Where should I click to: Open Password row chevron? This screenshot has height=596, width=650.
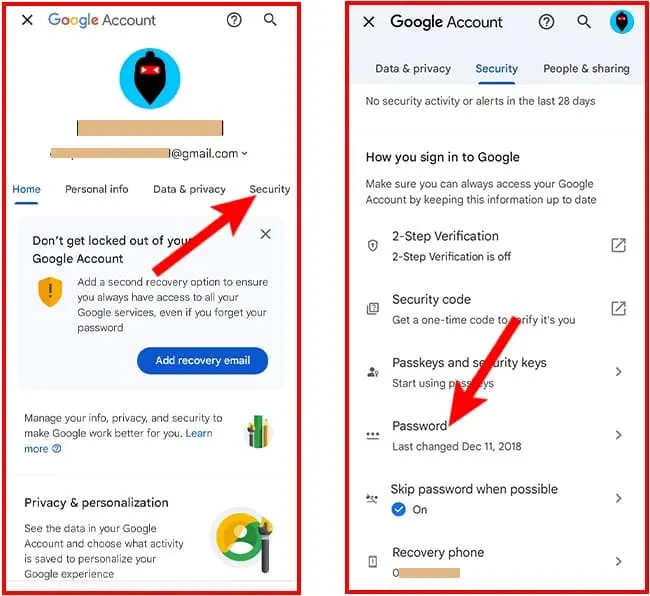tap(618, 435)
